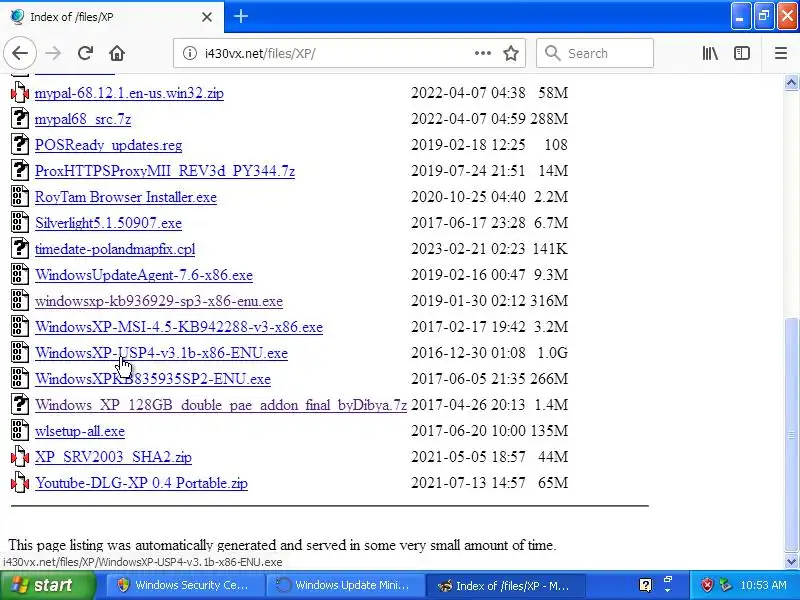The image size is (800, 600).
Task: Download mypal-68.12.1.en-us.win32.zip
Action: [129, 93]
